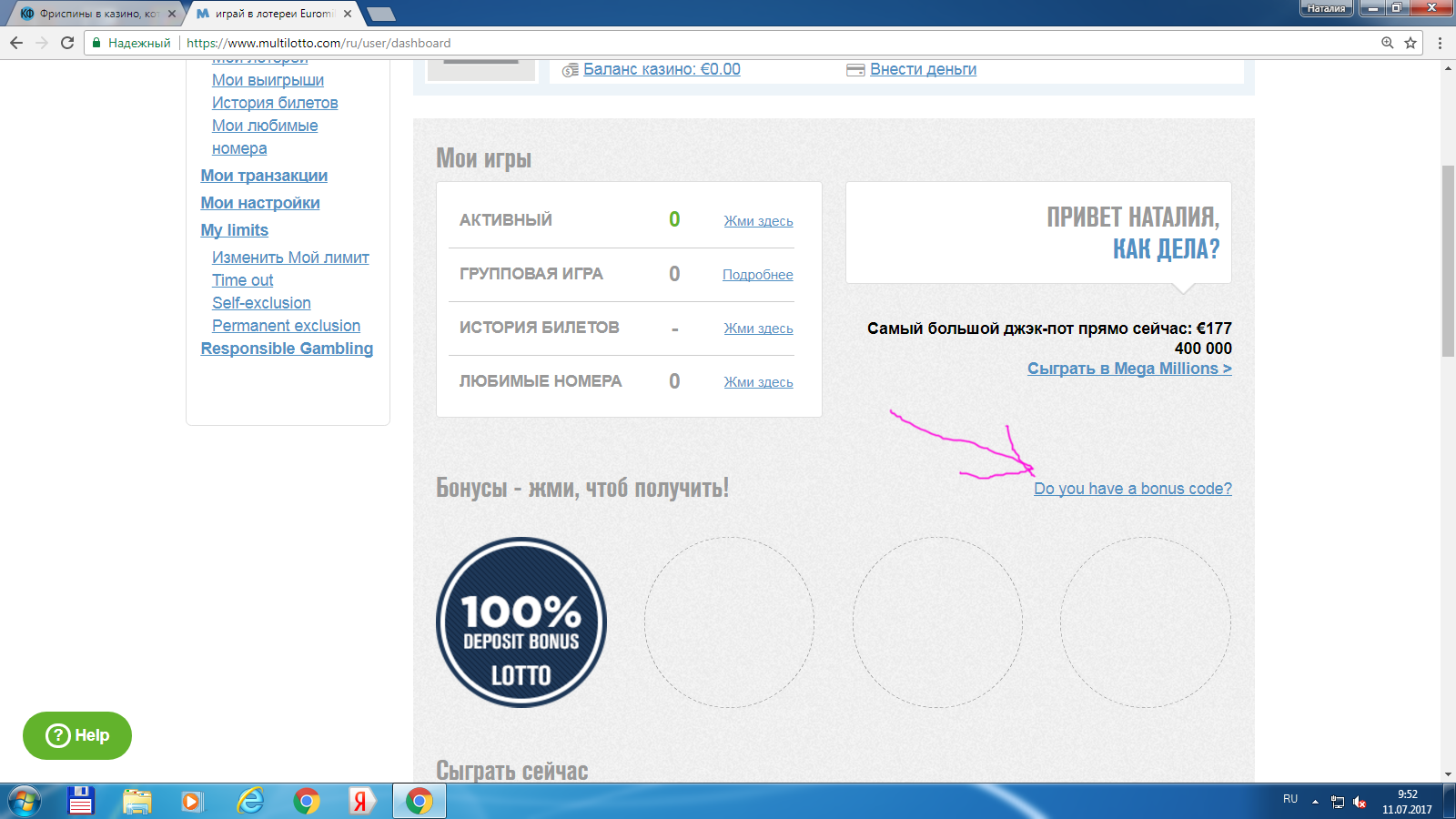Image resolution: width=1456 pixels, height=819 pixels.
Task: Open the 'Self-exclusion' link
Action: [261, 303]
